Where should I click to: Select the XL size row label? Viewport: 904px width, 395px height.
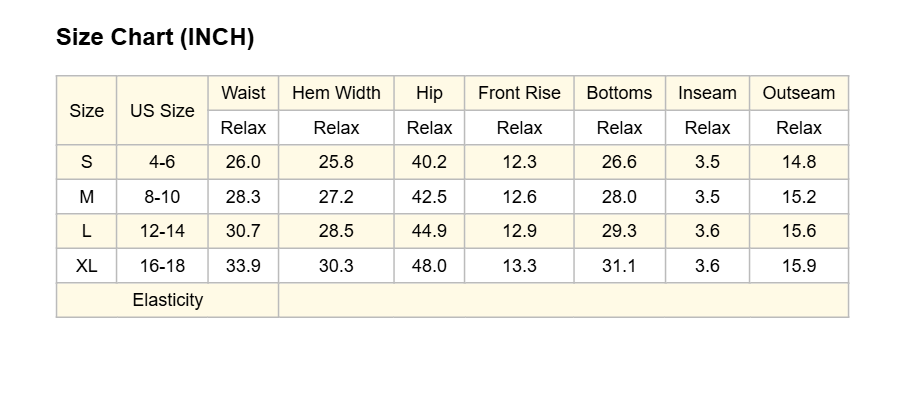click(x=86, y=266)
